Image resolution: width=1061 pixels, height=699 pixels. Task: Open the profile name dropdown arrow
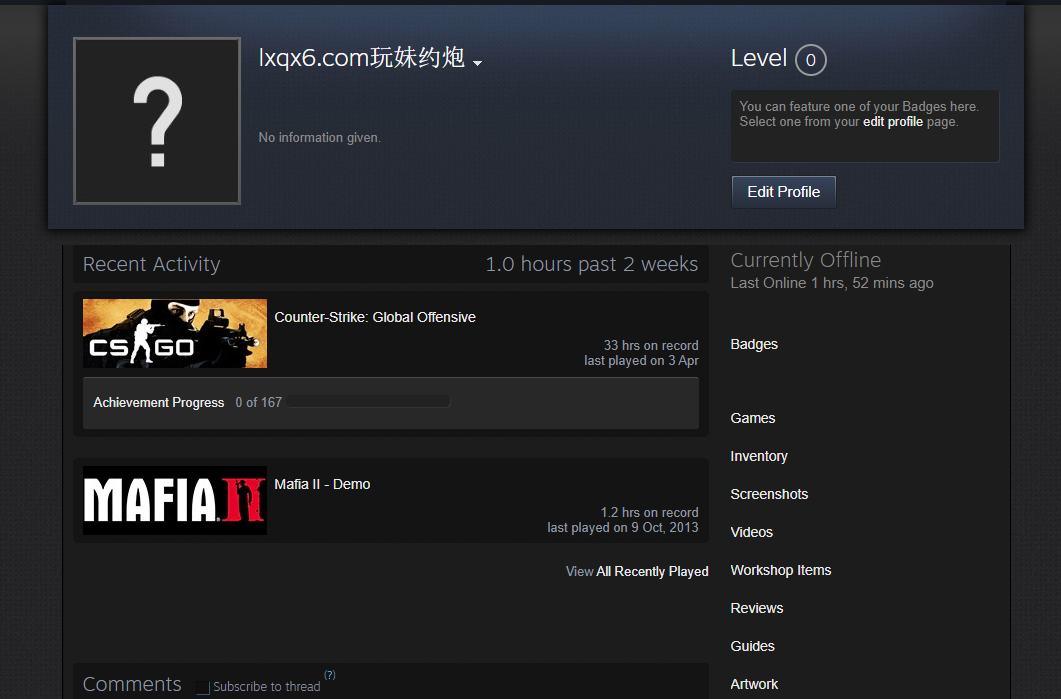[x=478, y=63]
